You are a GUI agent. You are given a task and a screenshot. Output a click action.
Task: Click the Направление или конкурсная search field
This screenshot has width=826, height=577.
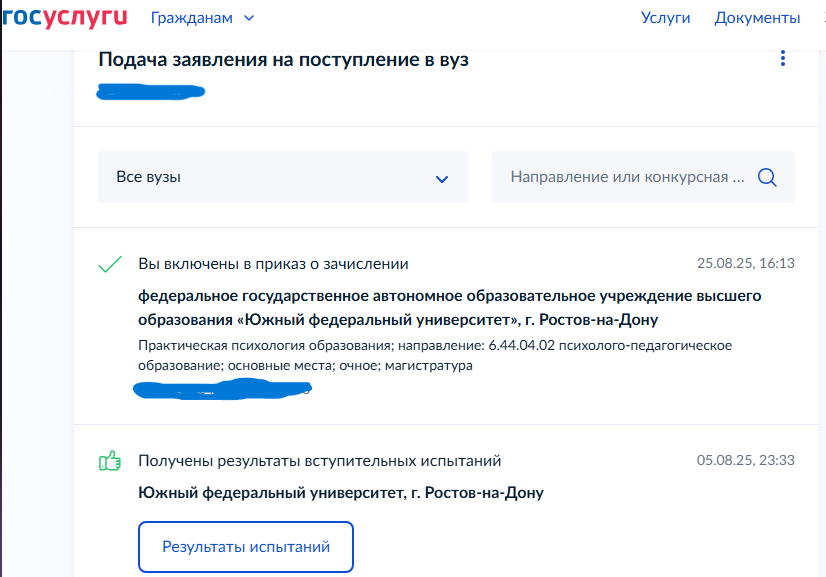pos(620,177)
